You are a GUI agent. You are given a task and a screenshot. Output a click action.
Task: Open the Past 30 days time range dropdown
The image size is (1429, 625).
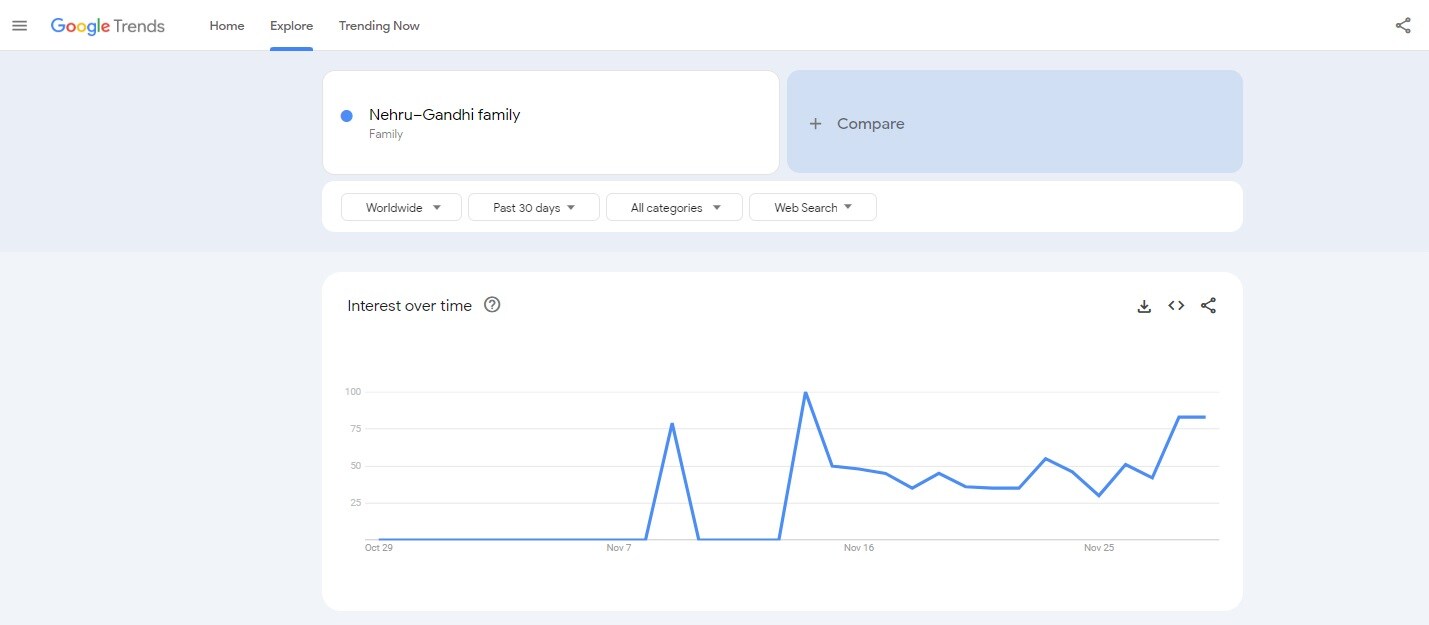point(533,207)
